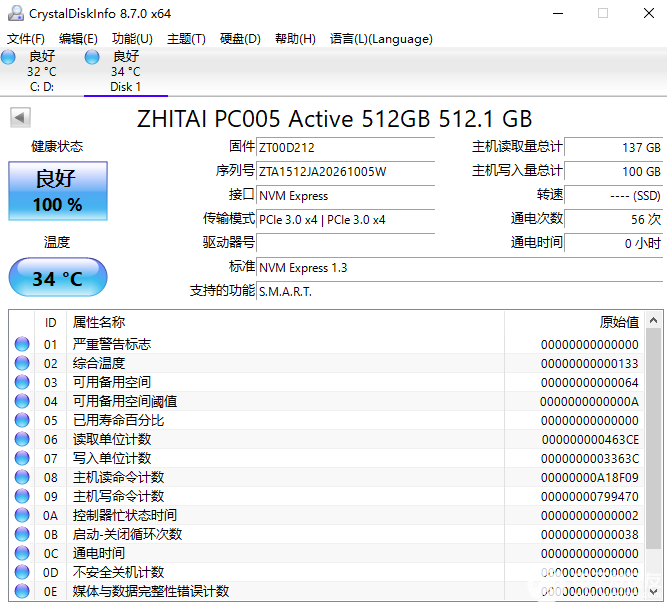Click the host reads total 137 GB
Viewport: 667px width, 605px height.
613,148
